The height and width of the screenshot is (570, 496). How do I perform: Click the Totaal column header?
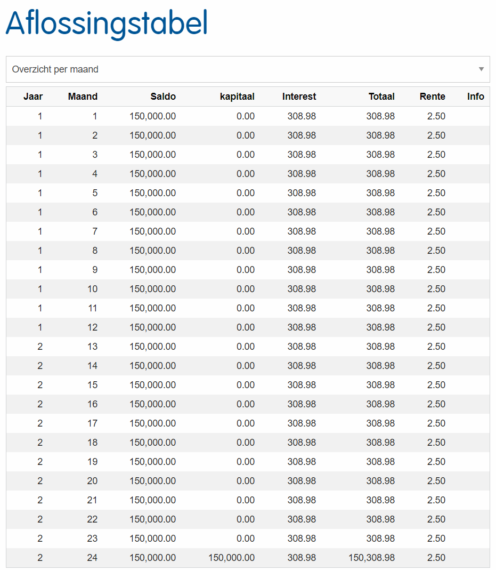pyautogui.click(x=381, y=97)
